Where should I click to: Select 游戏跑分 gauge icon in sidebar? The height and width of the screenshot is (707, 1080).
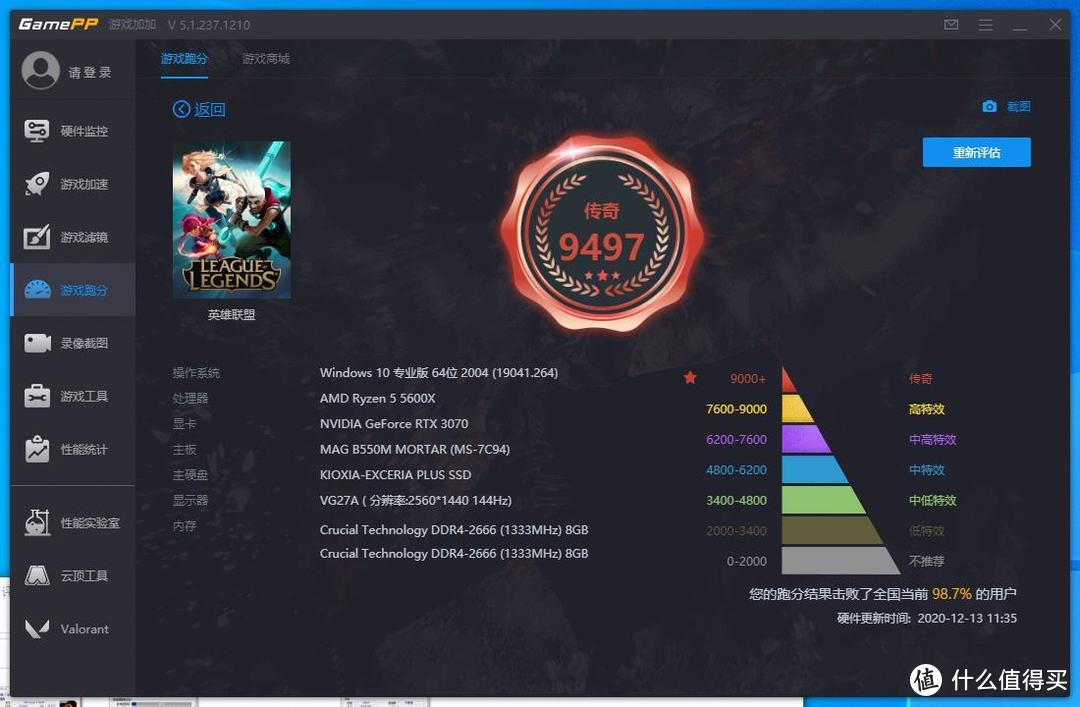37,290
